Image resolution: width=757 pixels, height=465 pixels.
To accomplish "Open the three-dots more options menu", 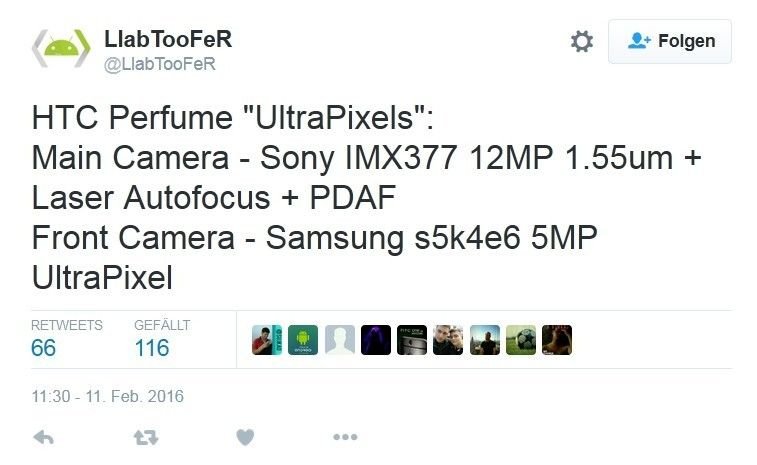I will (345, 437).
